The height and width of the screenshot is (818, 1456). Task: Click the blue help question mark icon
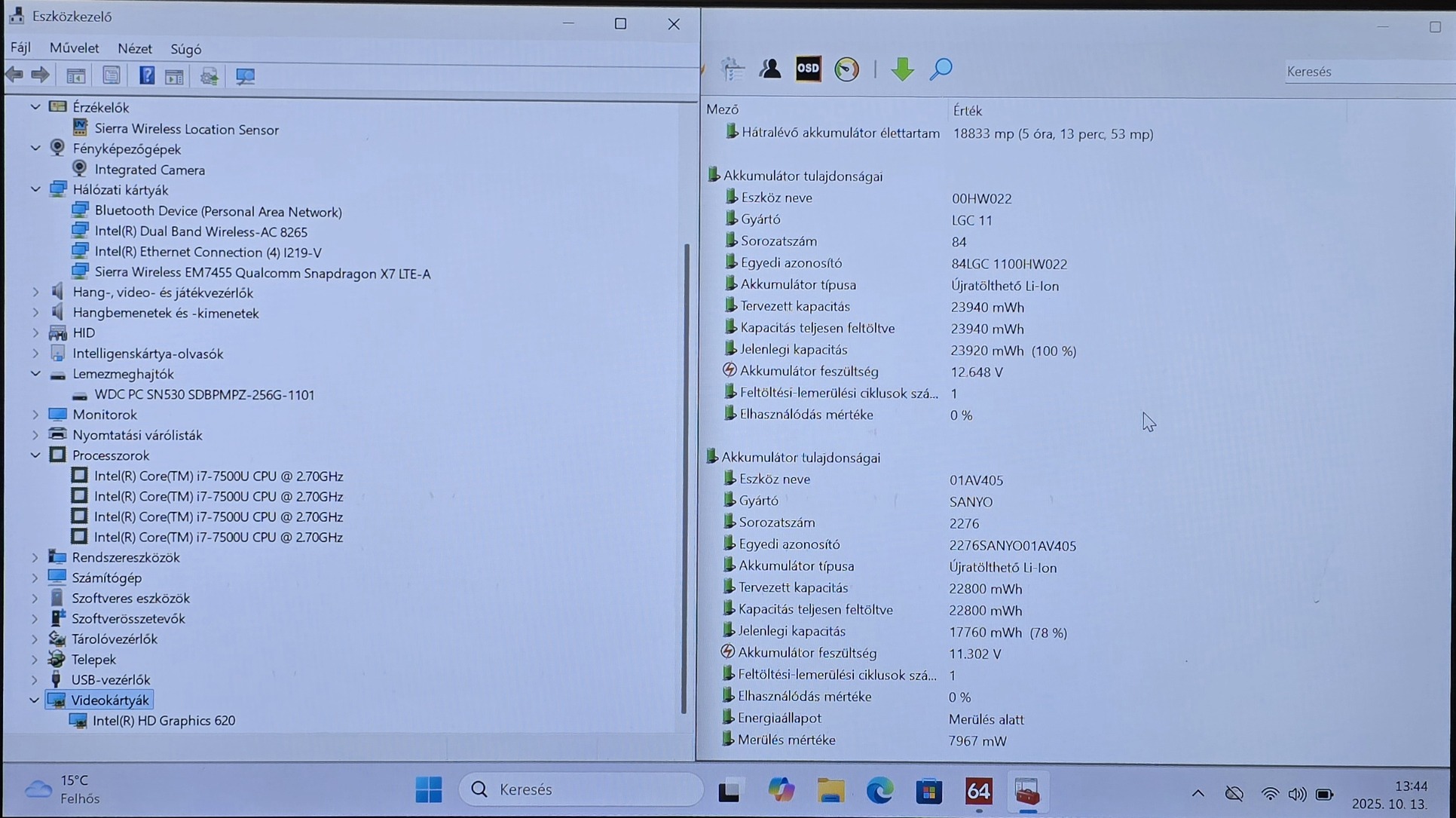(x=146, y=75)
